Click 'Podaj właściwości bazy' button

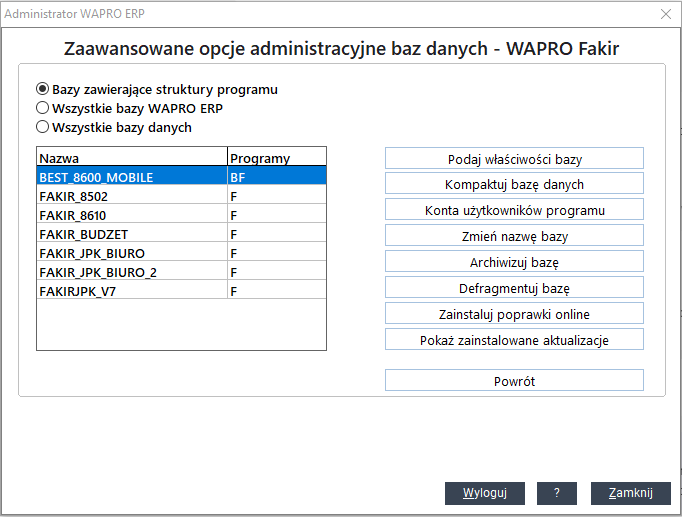514,159
